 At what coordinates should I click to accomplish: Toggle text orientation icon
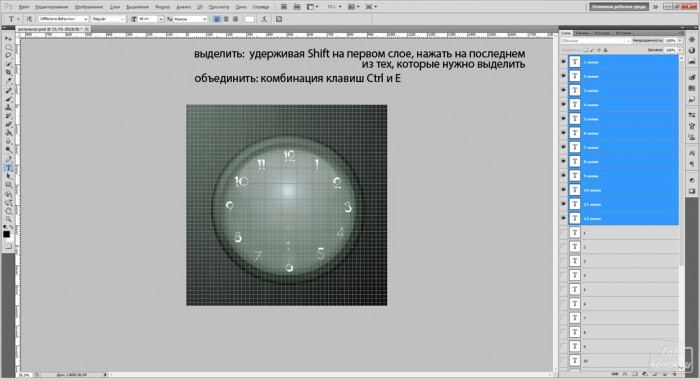coord(29,19)
